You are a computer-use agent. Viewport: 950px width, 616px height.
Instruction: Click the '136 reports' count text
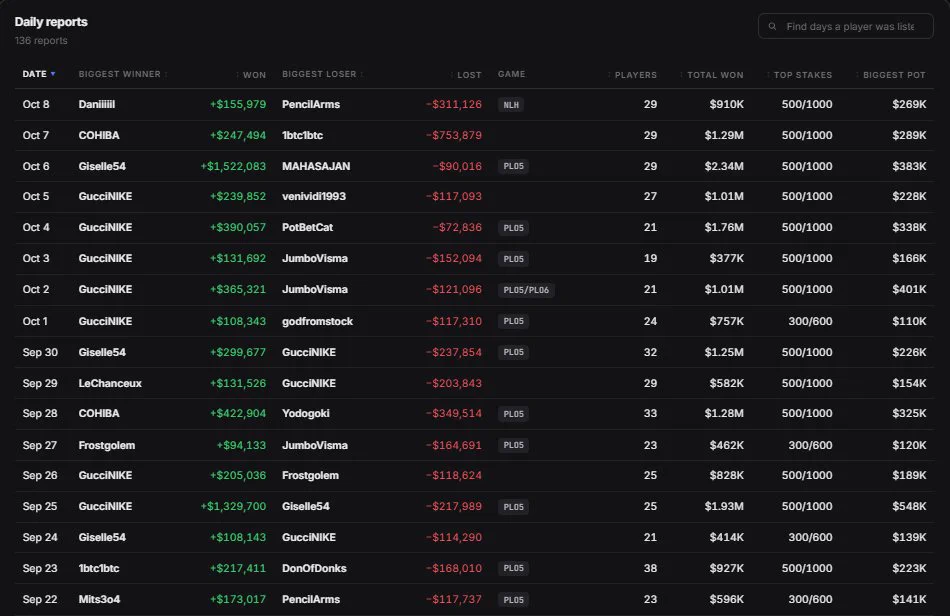coord(41,41)
